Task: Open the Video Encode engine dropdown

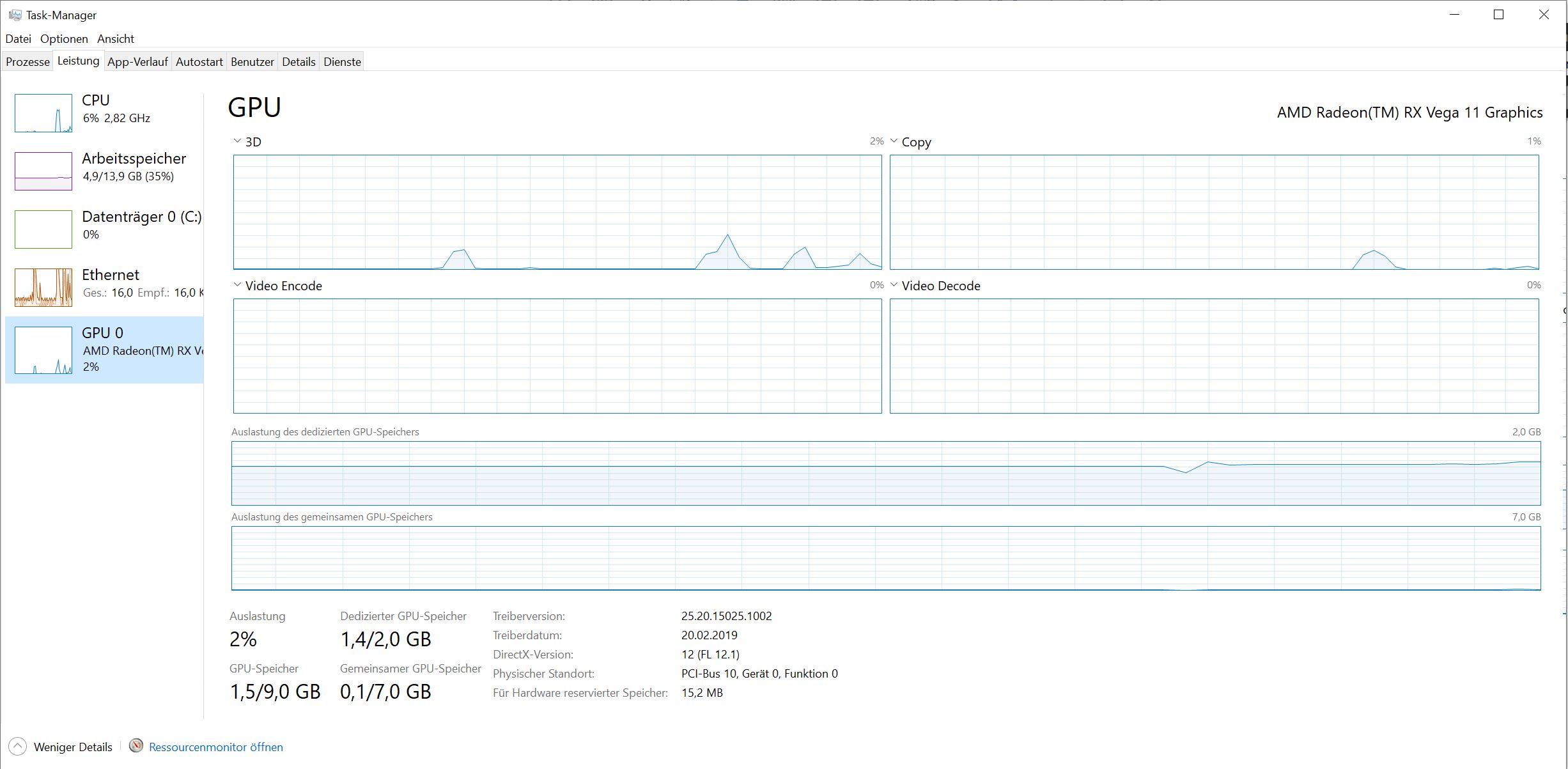Action: [x=237, y=285]
